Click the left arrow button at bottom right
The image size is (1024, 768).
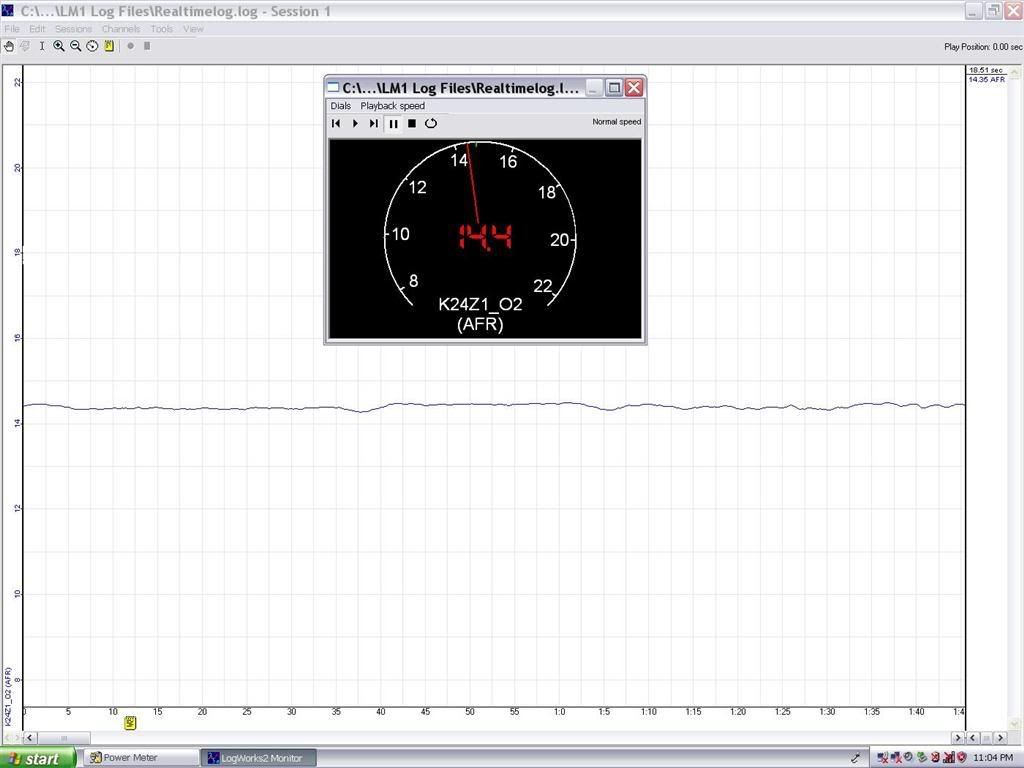972,738
